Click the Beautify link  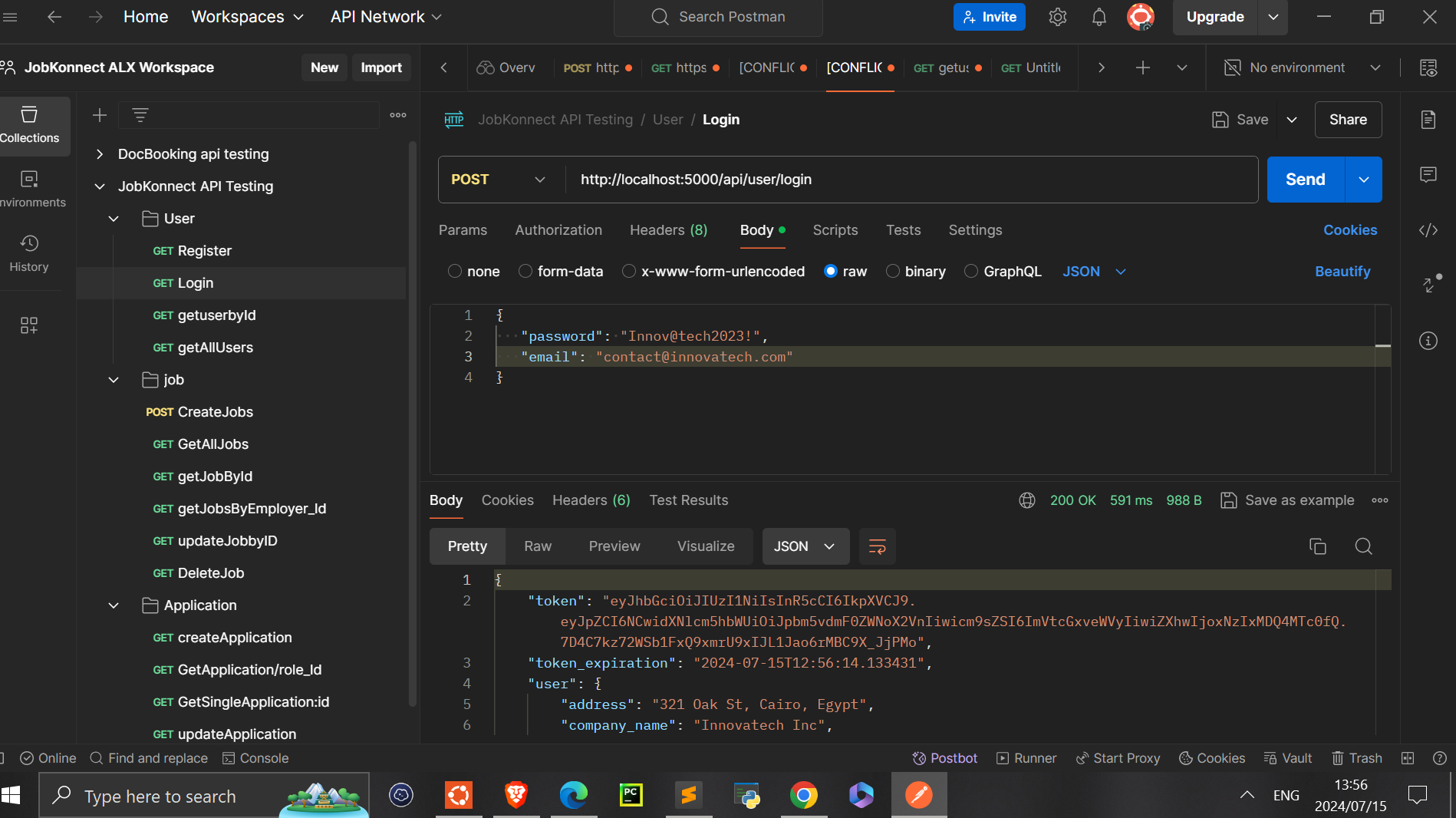[x=1342, y=272]
